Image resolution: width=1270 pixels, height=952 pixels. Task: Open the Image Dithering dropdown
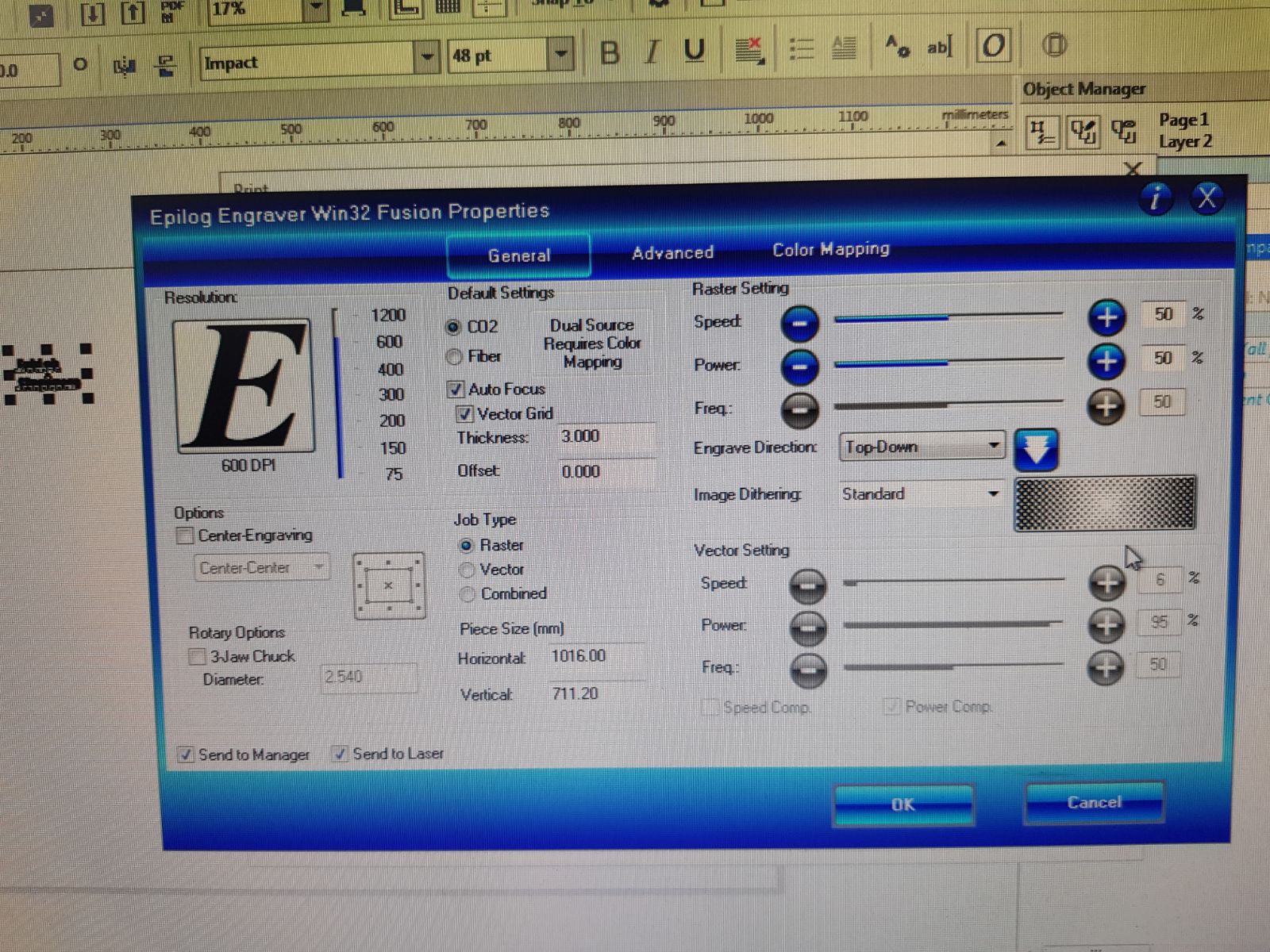pos(922,493)
